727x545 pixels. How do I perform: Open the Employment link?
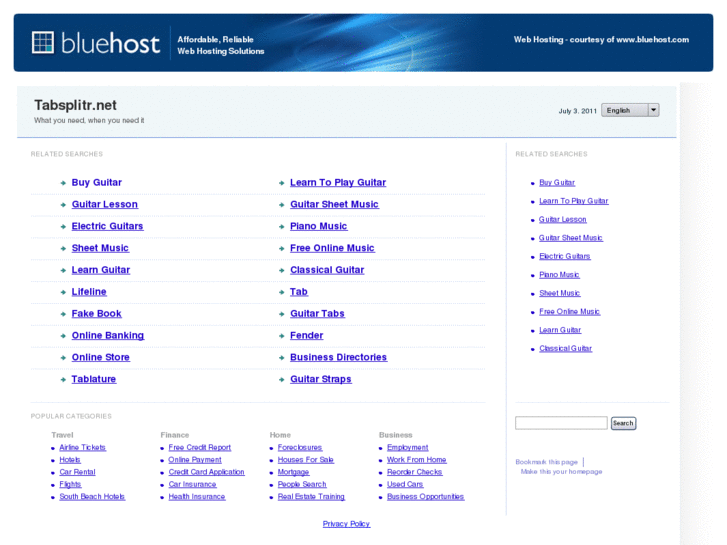click(x=408, y=447)
